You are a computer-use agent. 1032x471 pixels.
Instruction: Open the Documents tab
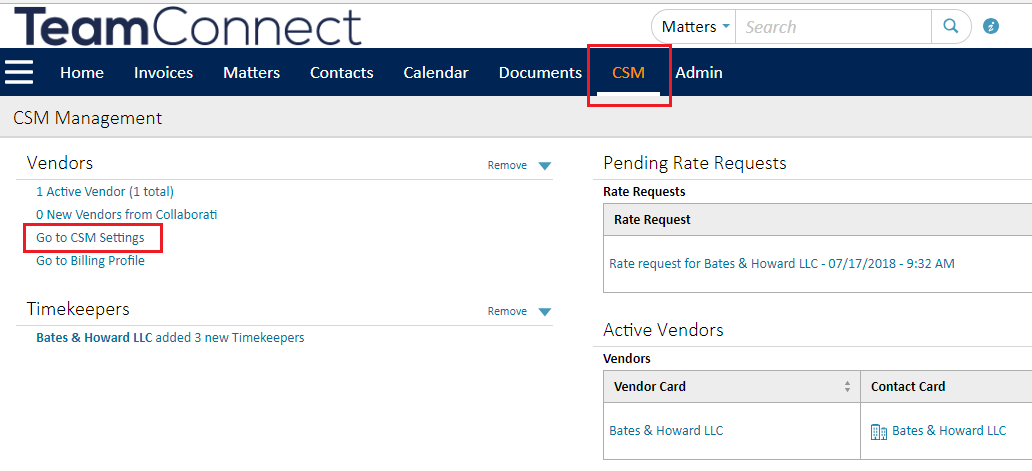point(540,72)
